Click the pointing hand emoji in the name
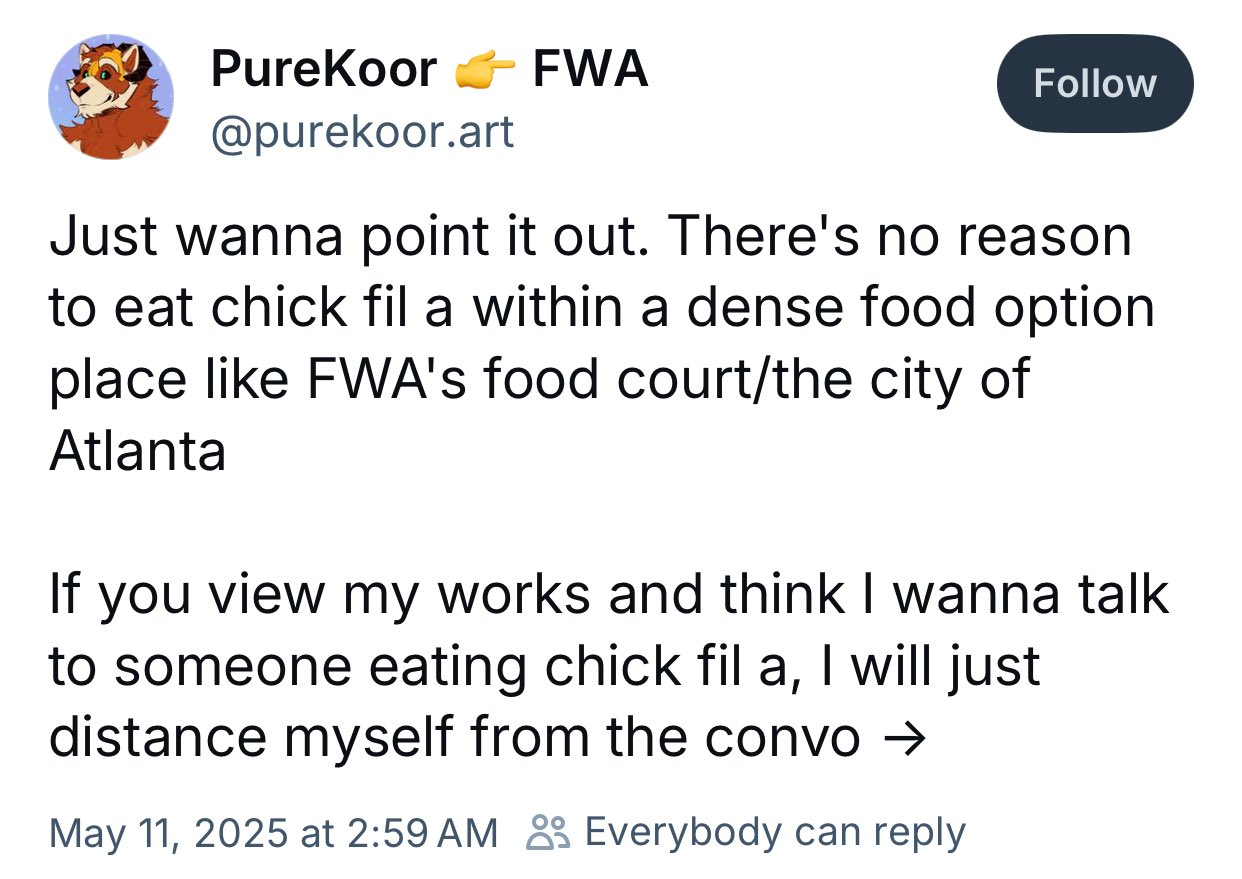This screenshot has width=1242, height=879. (484, 71)
